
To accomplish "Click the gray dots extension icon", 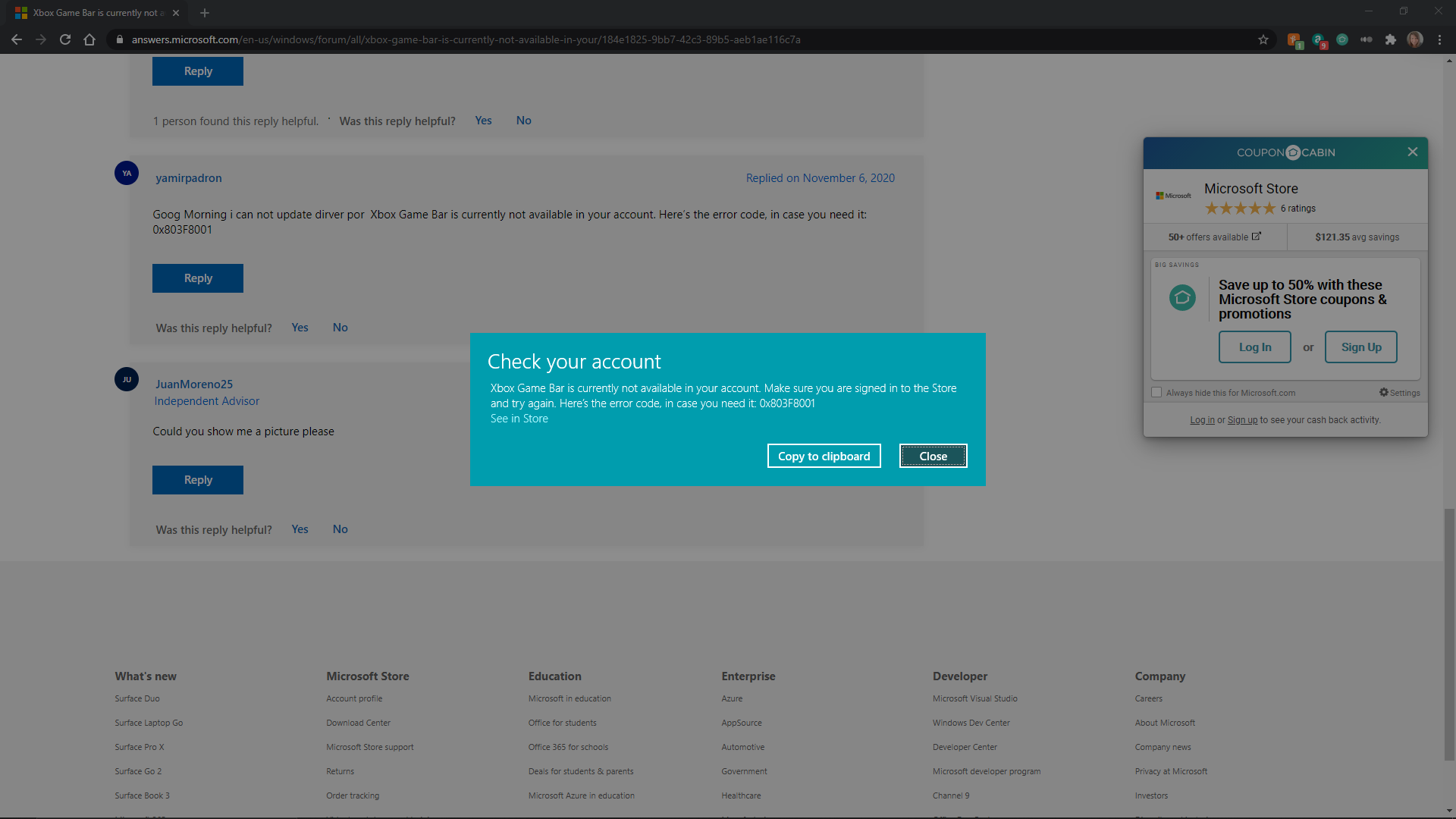I will pos(1367,39).
